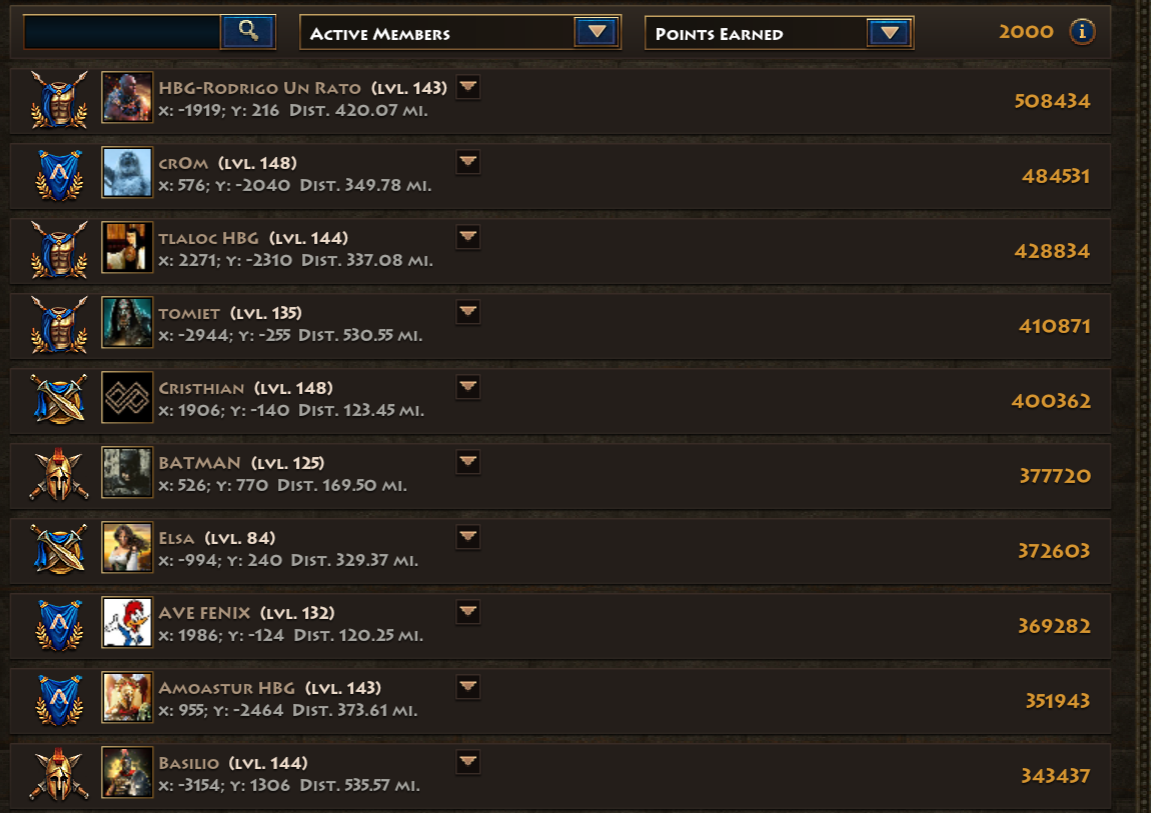
Task: Select HBG-Rodrigo Un Rato's armor rank emblem
Action: [x=59, y=100]
